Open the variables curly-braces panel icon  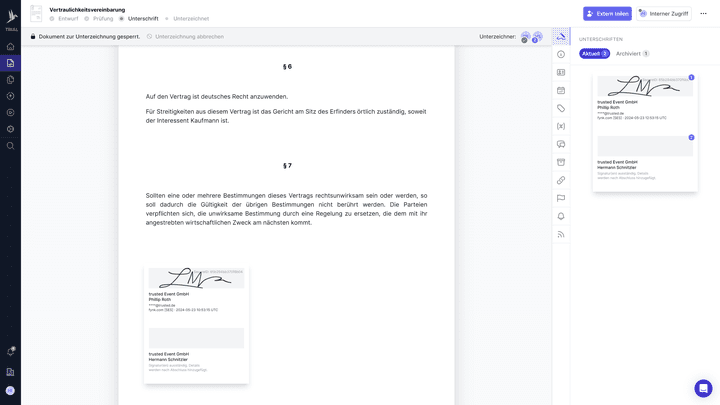561,126
